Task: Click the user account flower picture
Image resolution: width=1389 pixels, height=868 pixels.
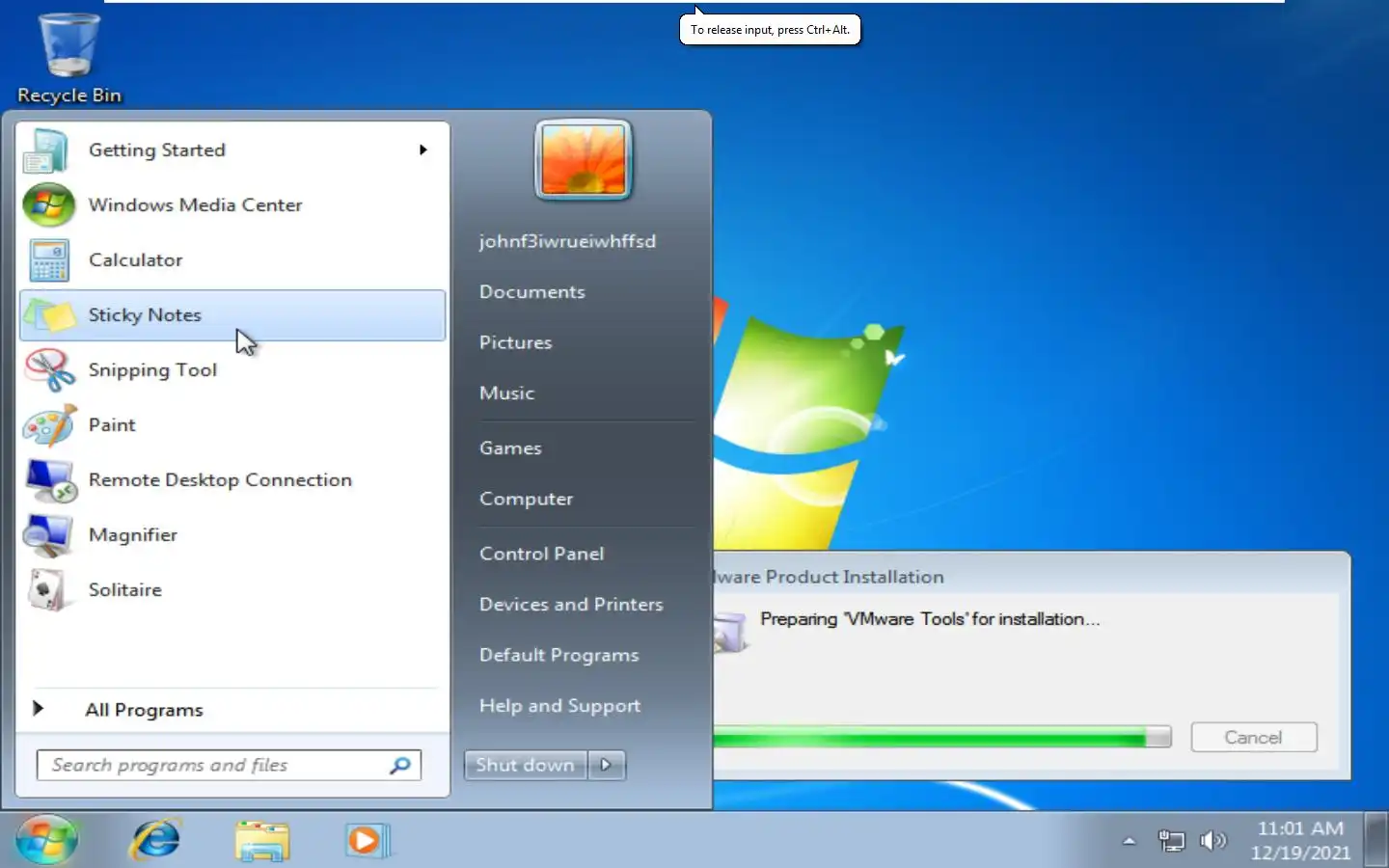Action: tap(583, 160)
